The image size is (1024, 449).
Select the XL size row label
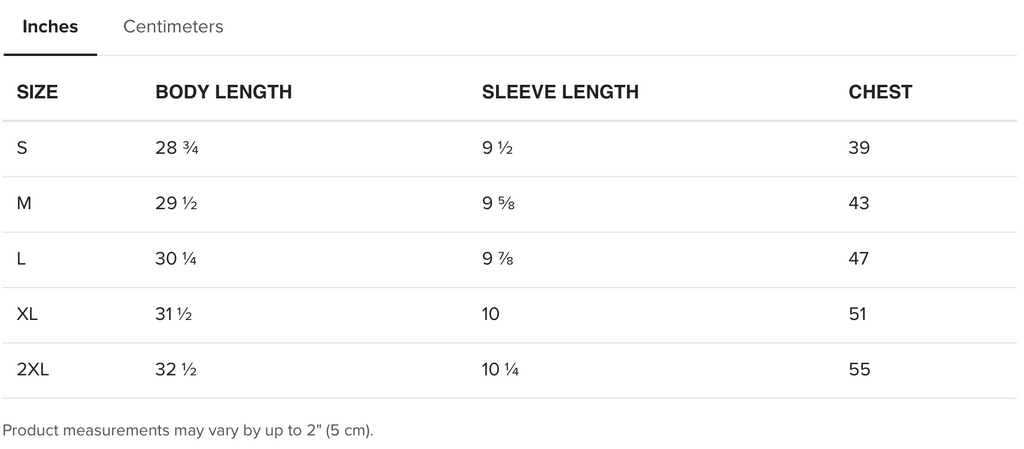click(27, 315)
